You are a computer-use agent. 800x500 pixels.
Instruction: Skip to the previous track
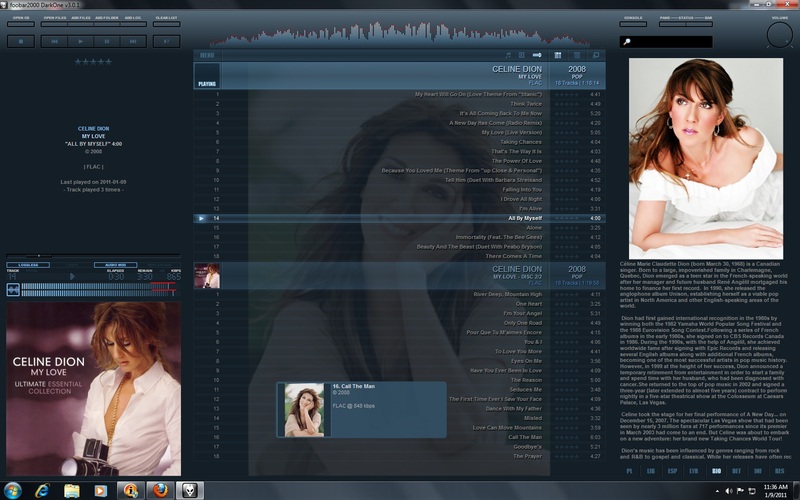point(54,41)
